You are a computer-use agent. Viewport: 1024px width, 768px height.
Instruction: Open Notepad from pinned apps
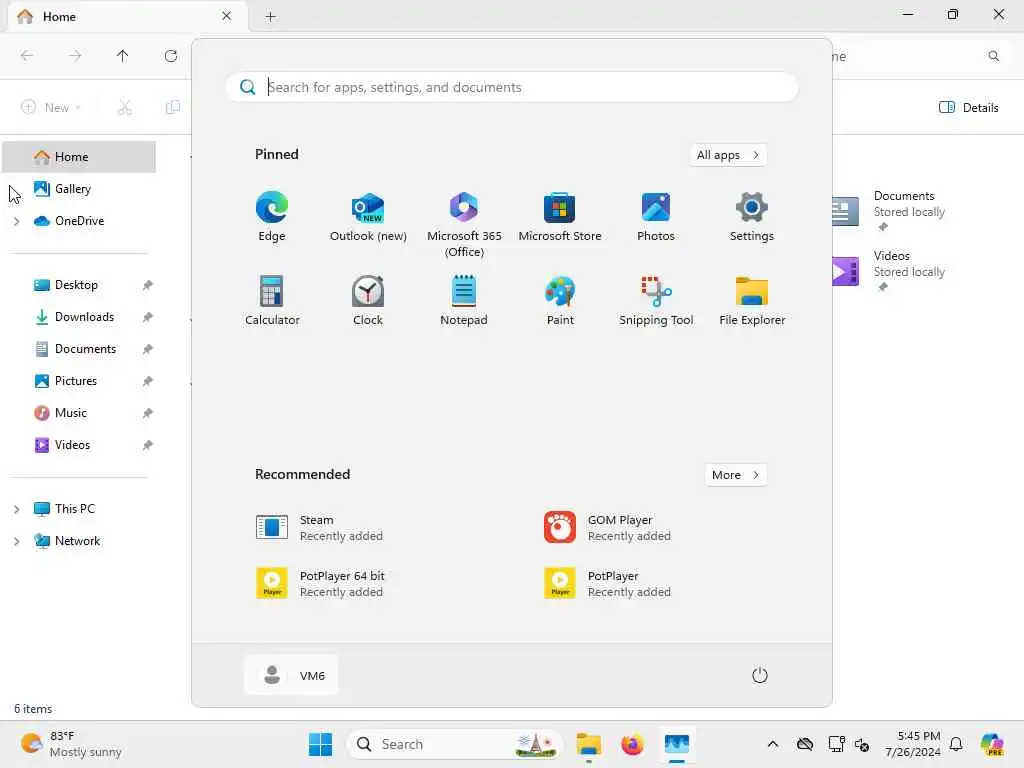(464, 300)
